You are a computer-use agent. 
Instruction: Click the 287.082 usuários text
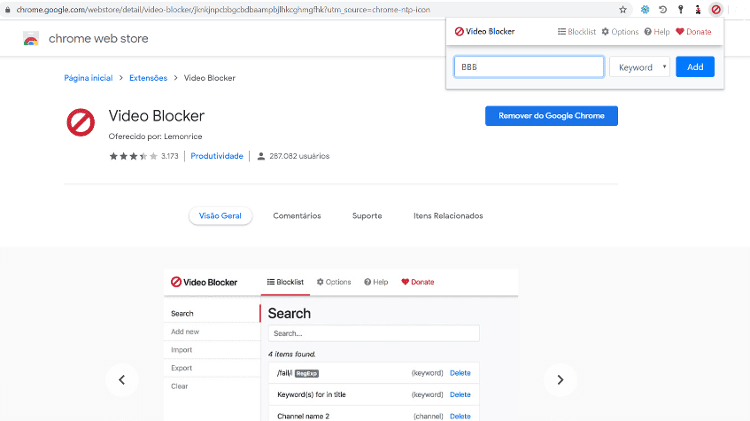pos(299,156)
